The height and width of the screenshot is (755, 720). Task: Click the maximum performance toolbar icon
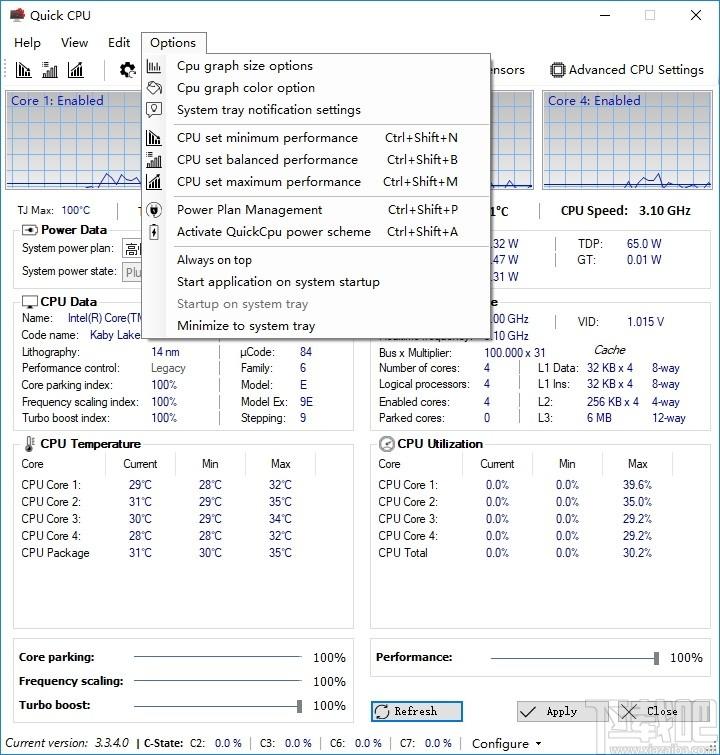click(76, 70)
